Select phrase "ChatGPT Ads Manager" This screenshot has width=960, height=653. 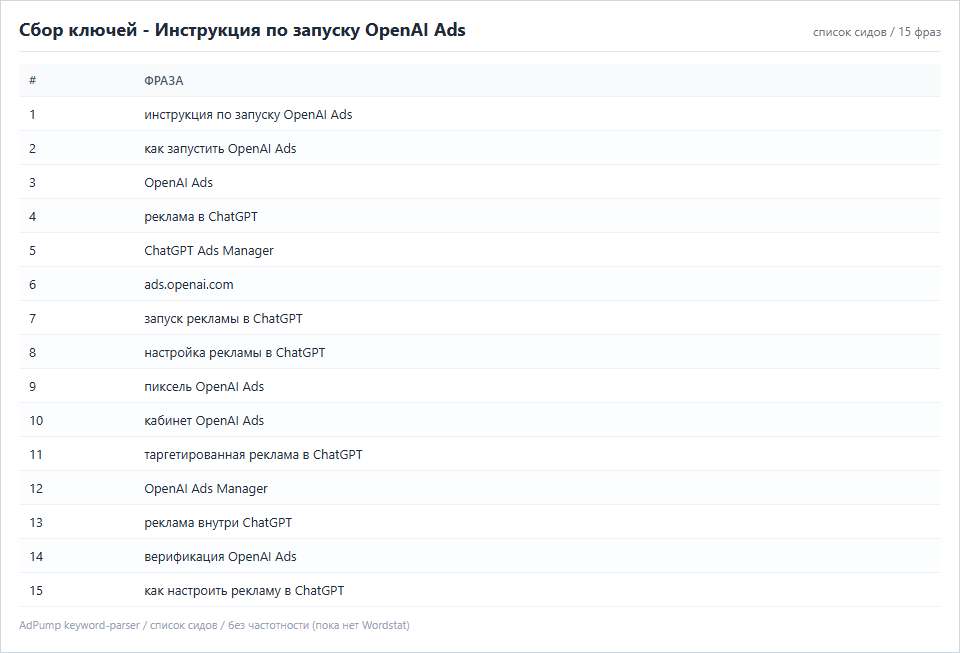[x=209, y=251]
